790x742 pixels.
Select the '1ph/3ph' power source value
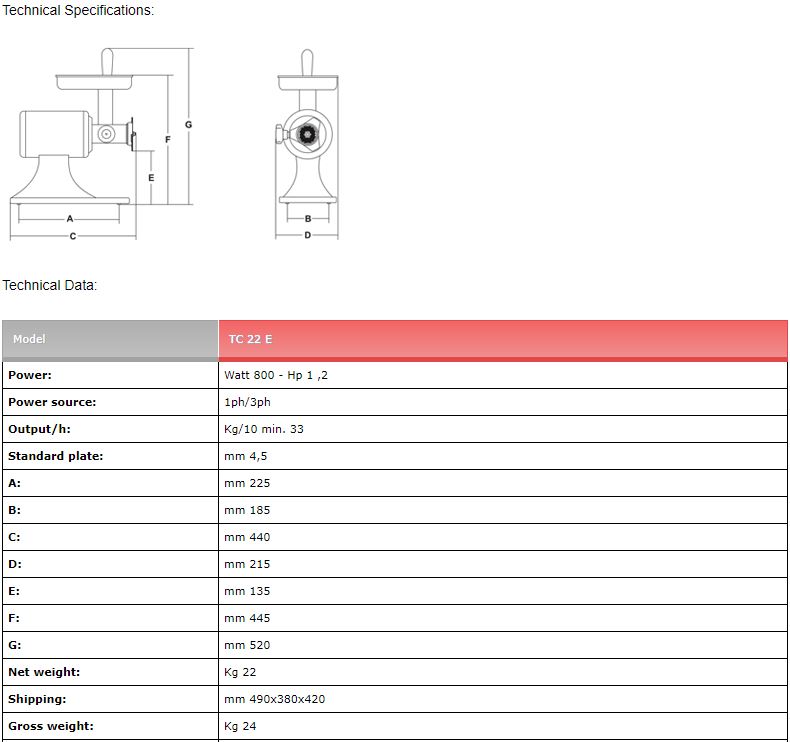point(247,402)
